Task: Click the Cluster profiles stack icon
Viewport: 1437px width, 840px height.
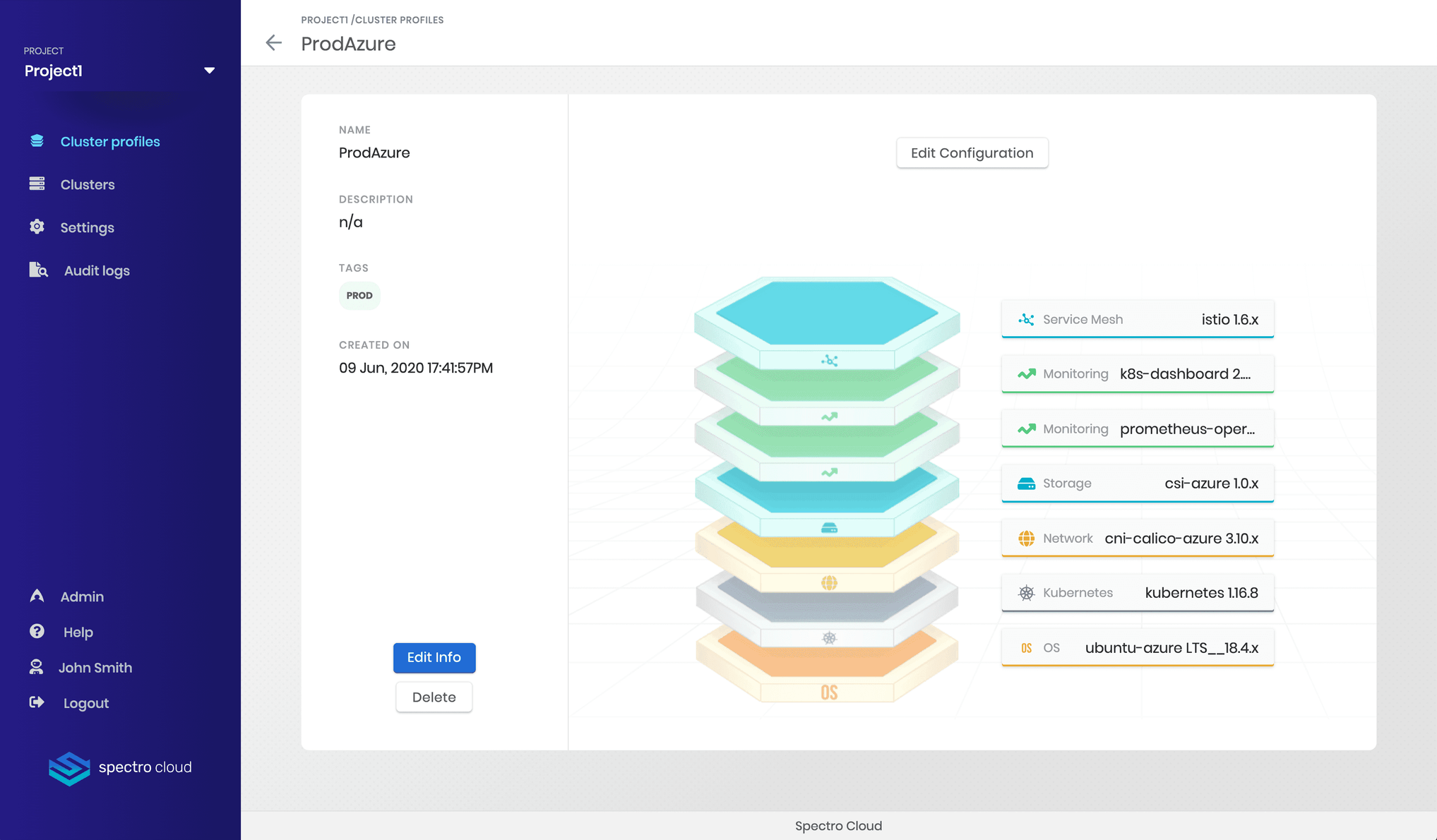Action: click(37, 141)
